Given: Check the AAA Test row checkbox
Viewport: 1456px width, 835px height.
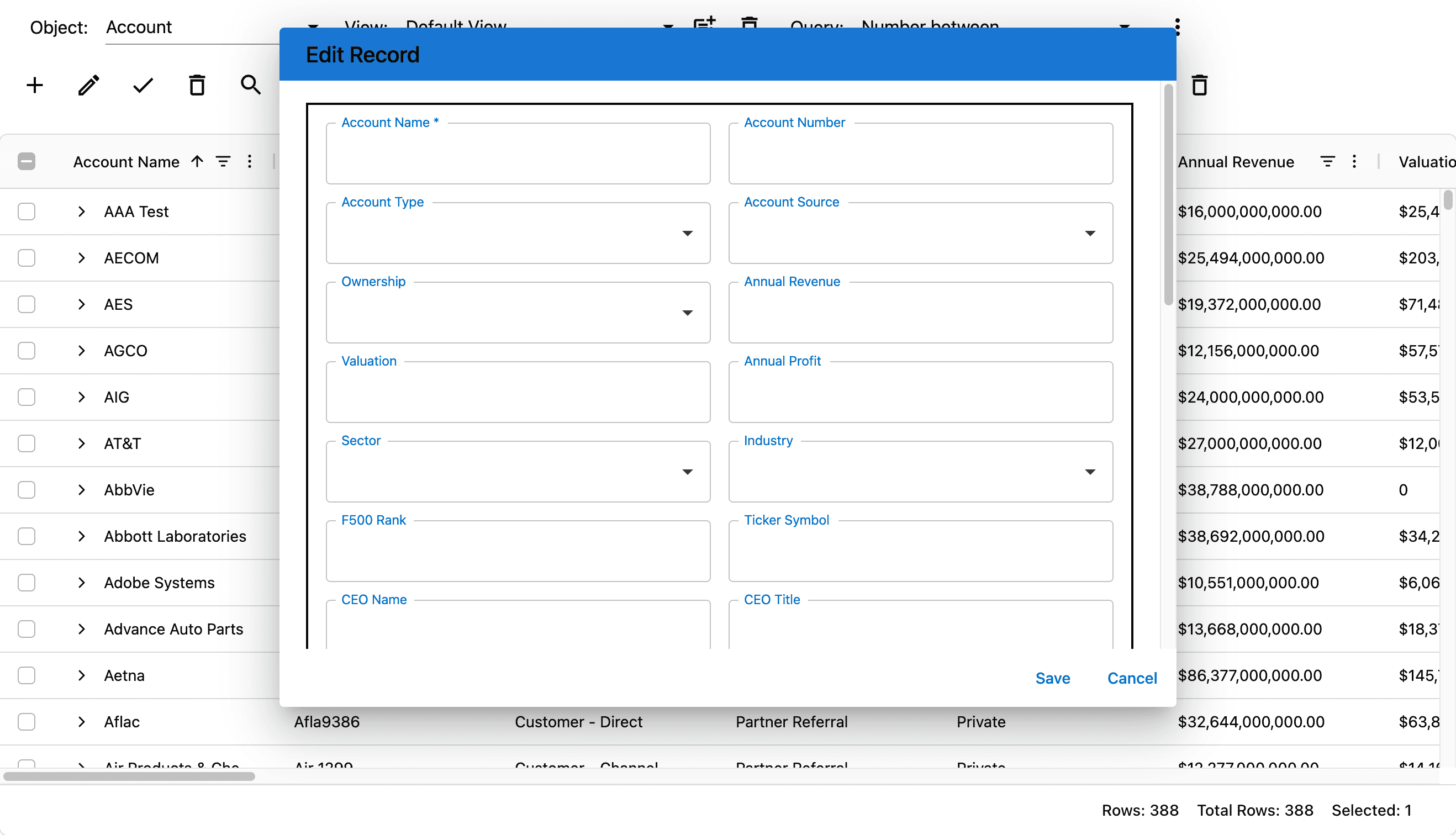Looking at the screenshot, I should (x=27, y=212).
